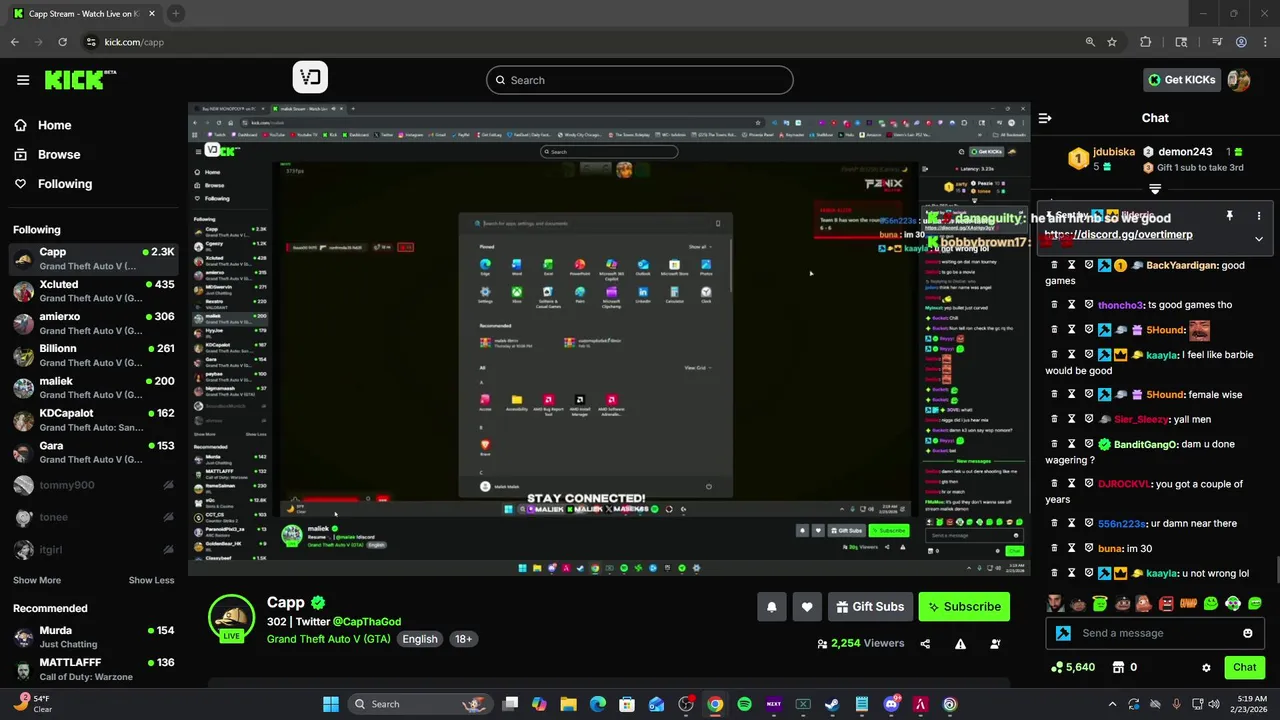
Task: Toggle follow heart for Capp
Action: coord(807,607)
